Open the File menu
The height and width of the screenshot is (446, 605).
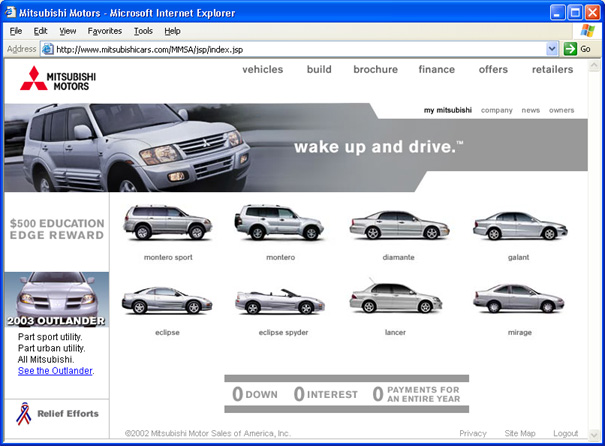coord(16,31)
